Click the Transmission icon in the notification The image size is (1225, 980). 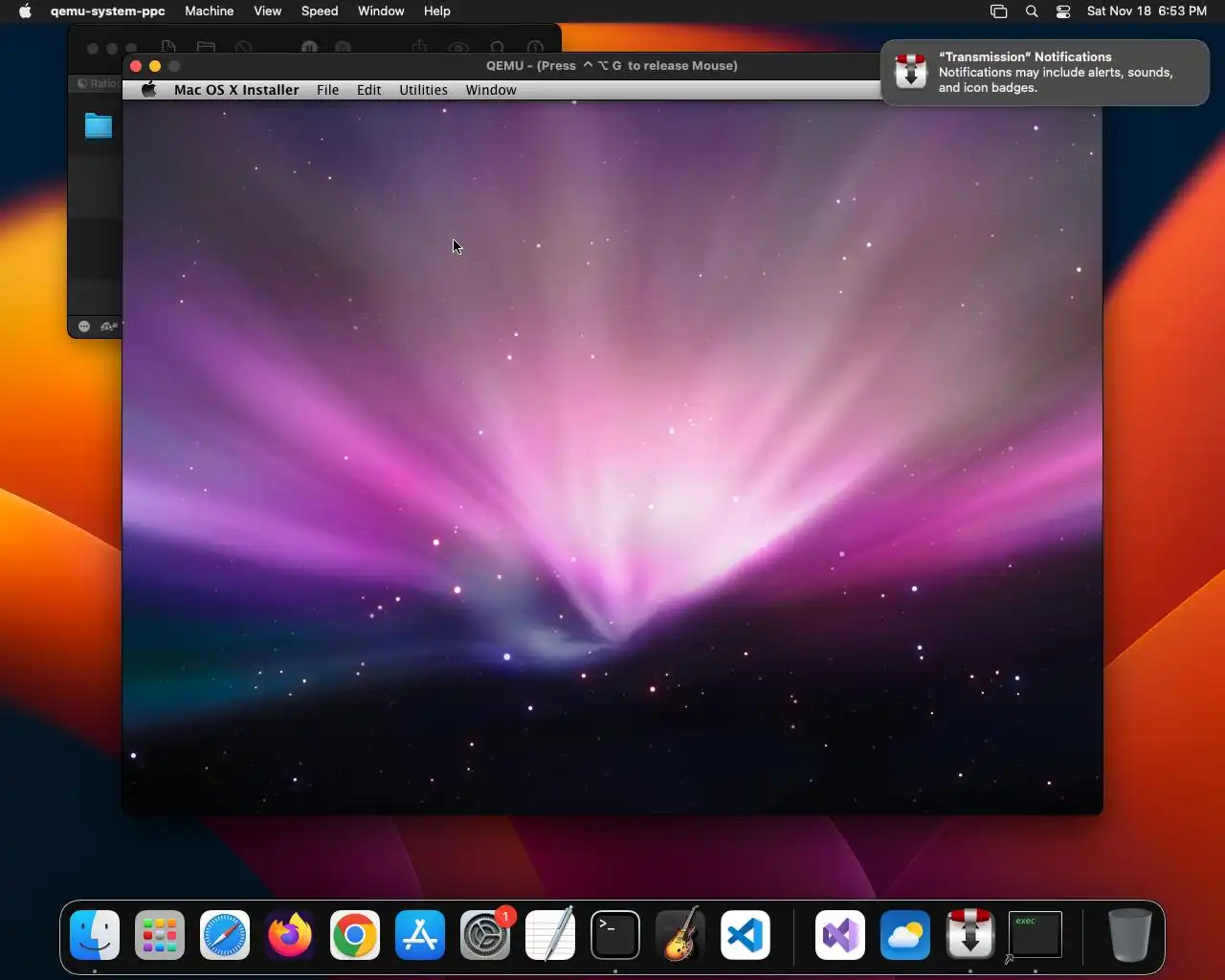[910, 72]
